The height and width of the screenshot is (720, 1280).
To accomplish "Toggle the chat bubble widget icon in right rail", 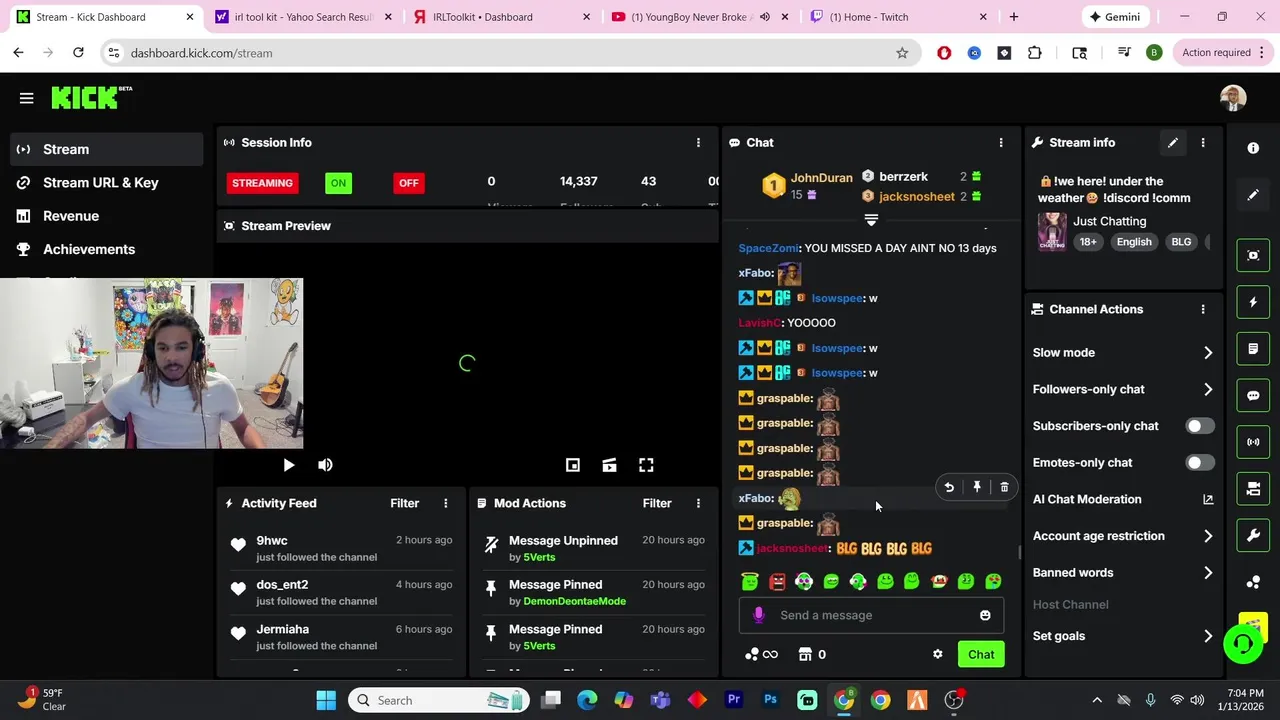I will pyautogui.click(x=1253, y=395).
